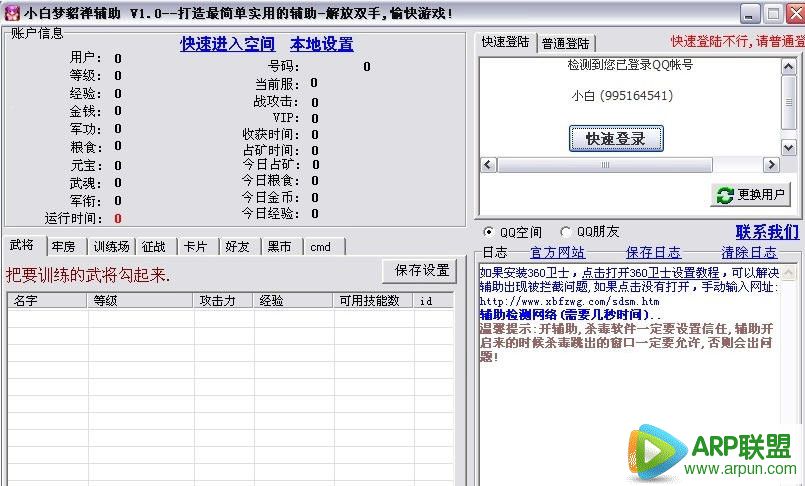Click the 运行时间 red value
Screen dimensions: 805x486
click(x=118, y=219)
